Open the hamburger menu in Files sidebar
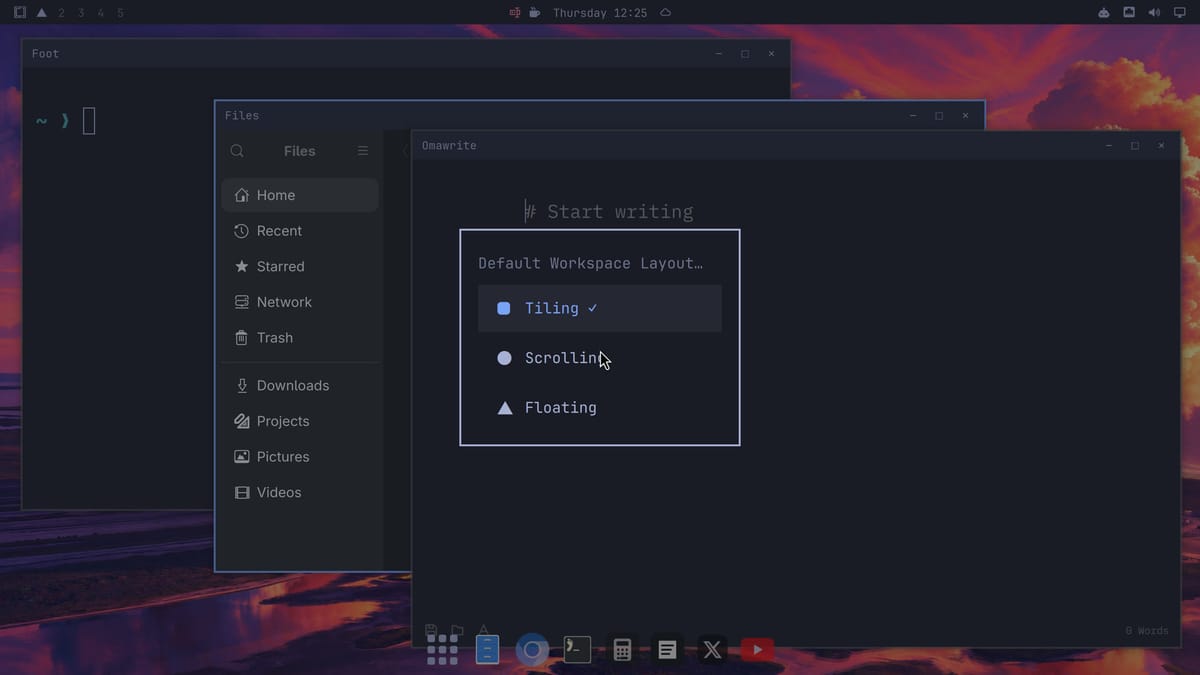Screen dimensions: 1200x675 (363, 151)
